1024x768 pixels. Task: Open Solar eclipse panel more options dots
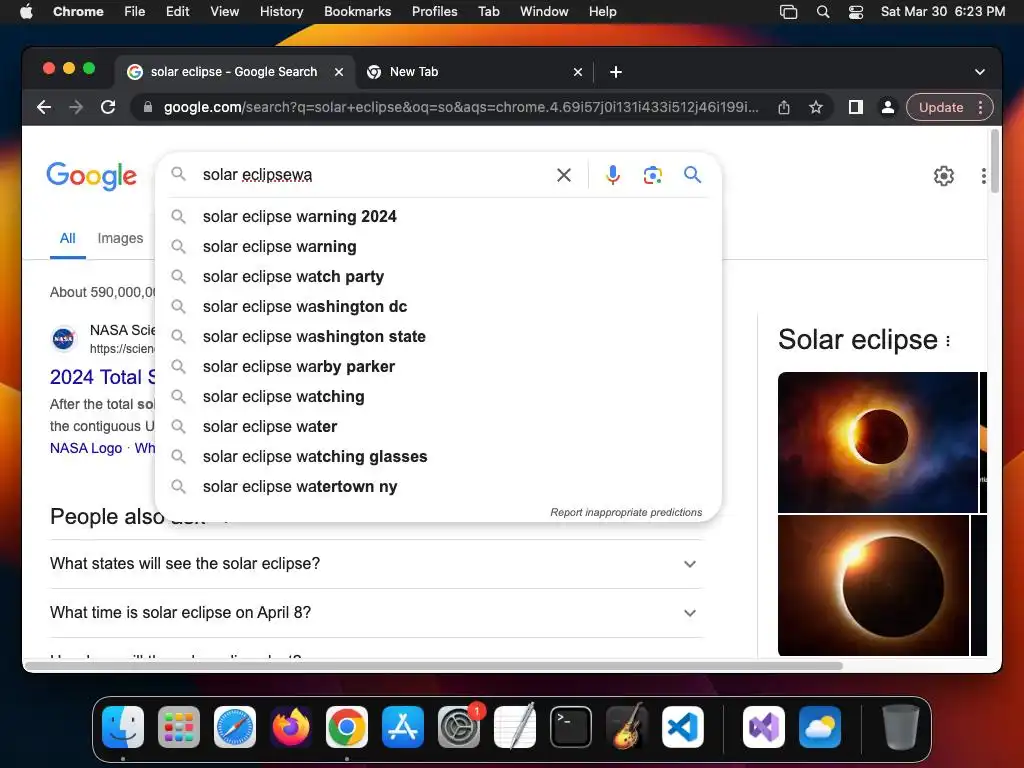948,341
